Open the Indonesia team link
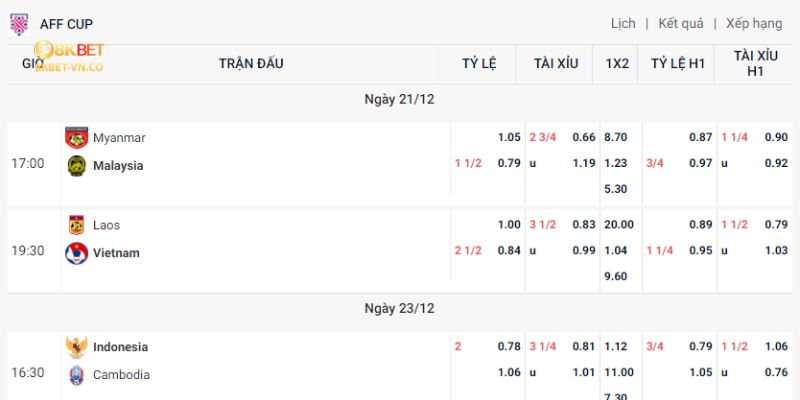 point(120,347)
